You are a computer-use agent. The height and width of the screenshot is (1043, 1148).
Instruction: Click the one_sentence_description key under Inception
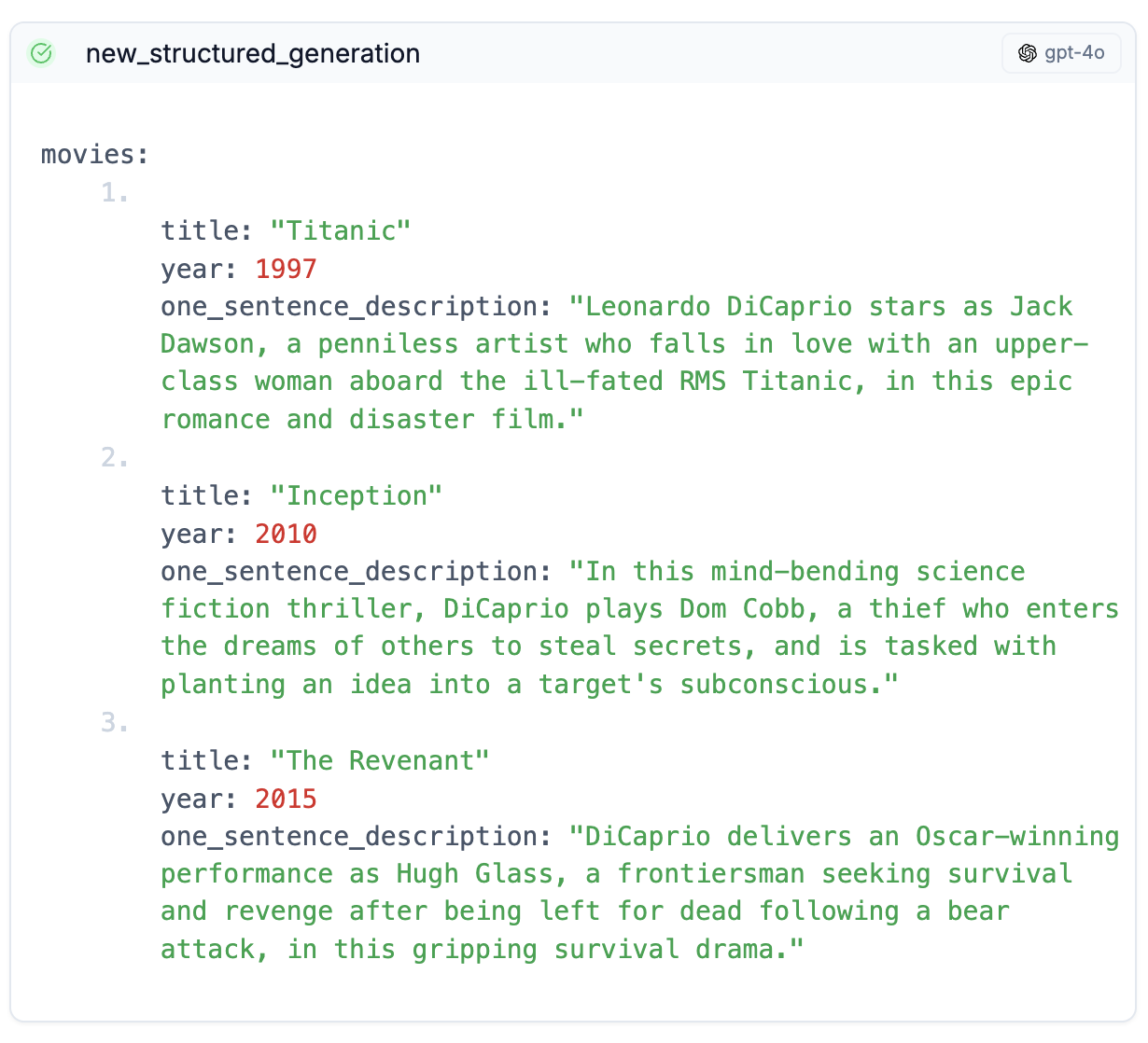tap(357, 571)
